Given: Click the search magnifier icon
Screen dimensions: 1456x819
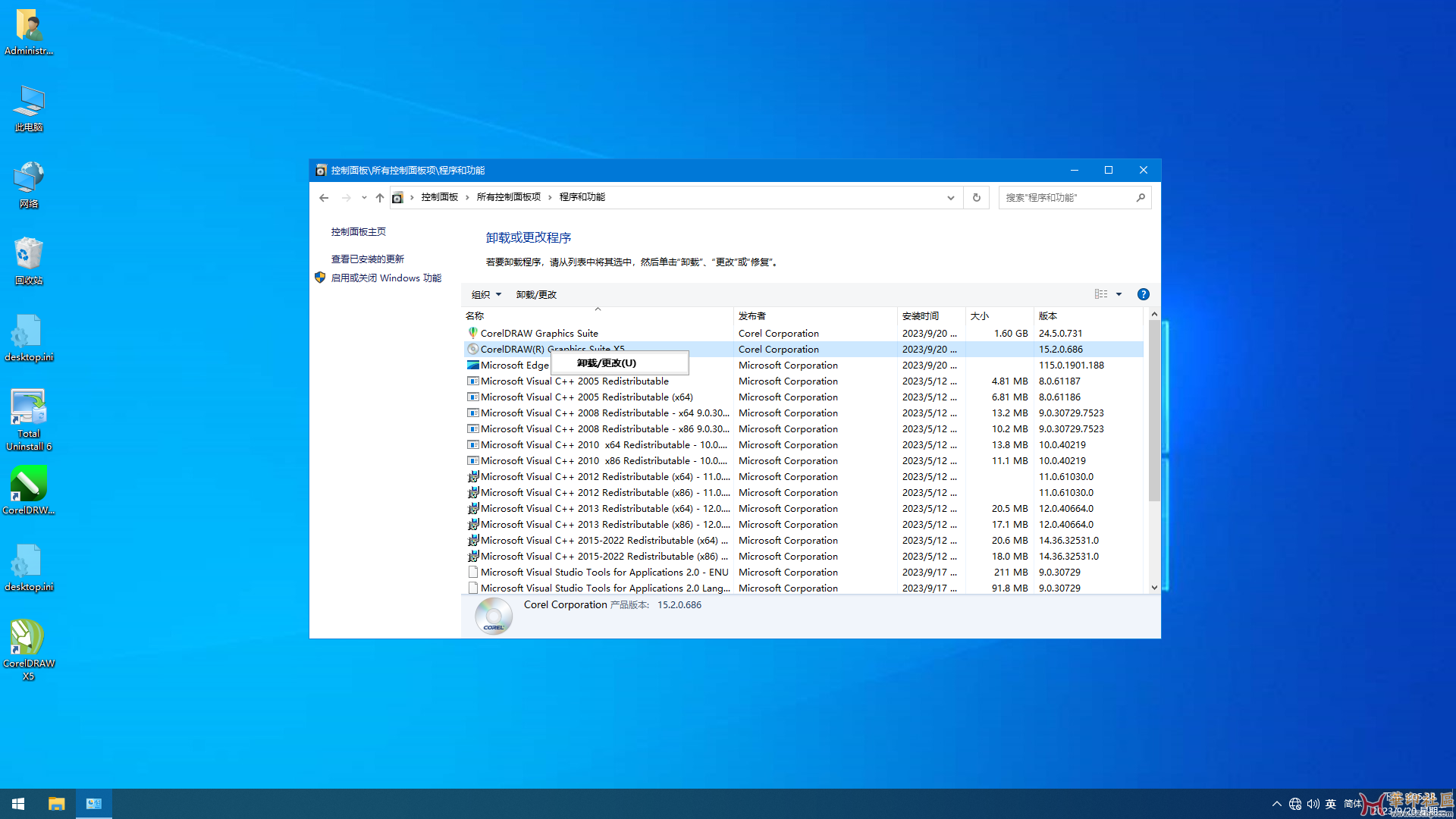Looking at the screenshot, I should click(x=1140, y=197).
